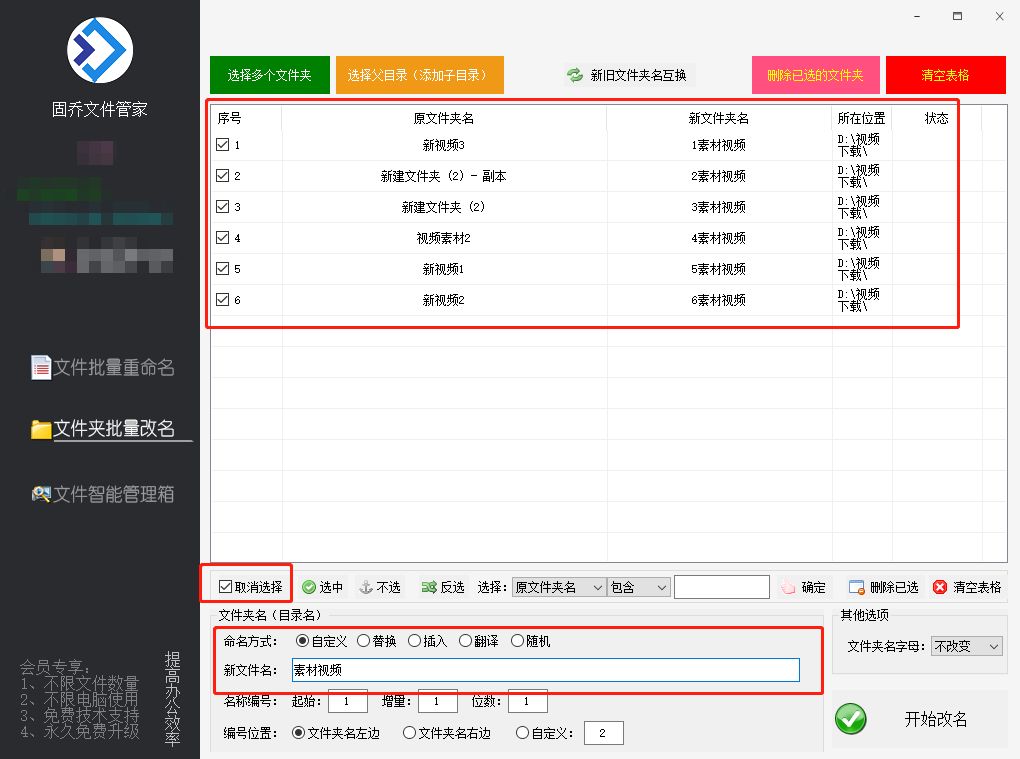Click the 序号 column header
The height and width of the screenshot is (759, 1020).
click(229, 118)
